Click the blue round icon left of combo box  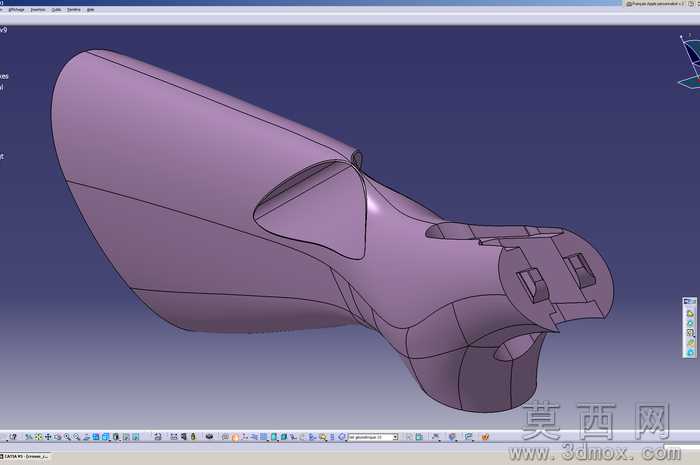tap(342, 437)
